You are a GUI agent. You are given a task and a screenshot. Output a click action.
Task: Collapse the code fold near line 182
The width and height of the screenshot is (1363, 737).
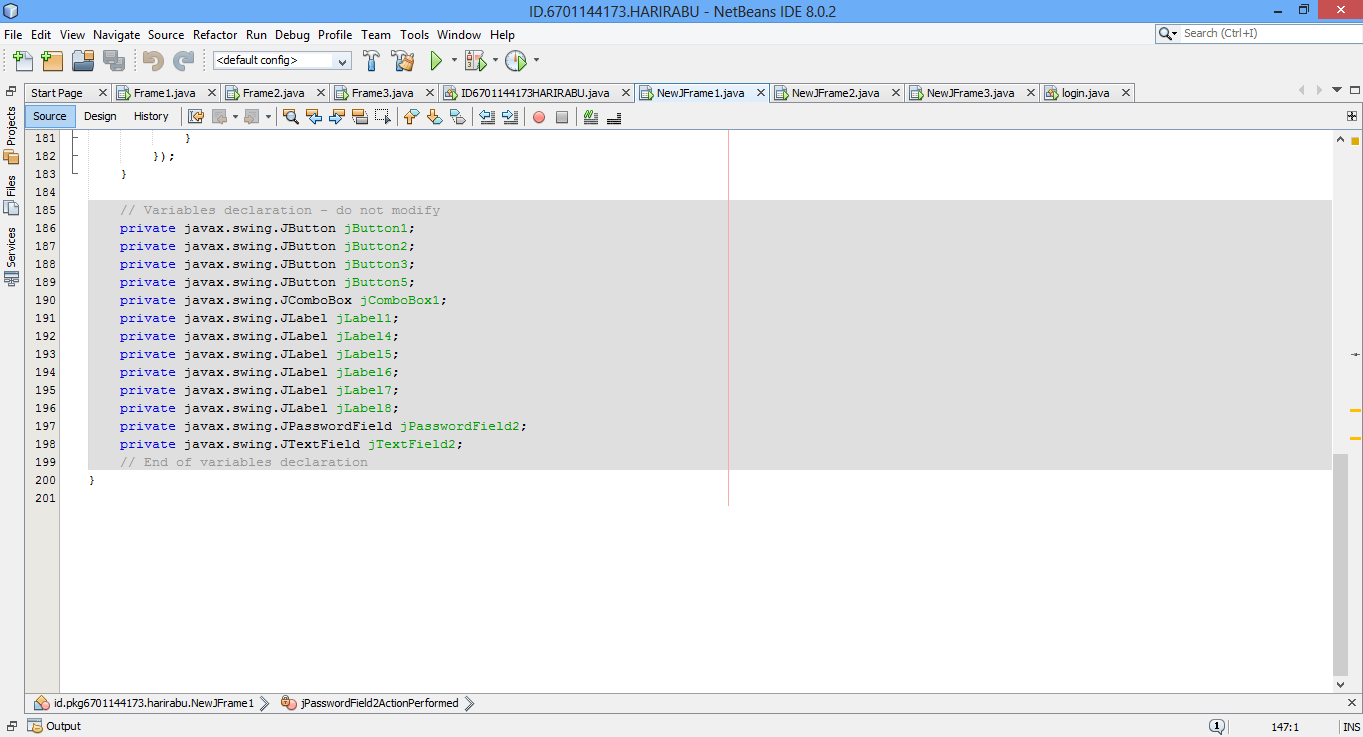click(x=73, y=156)
